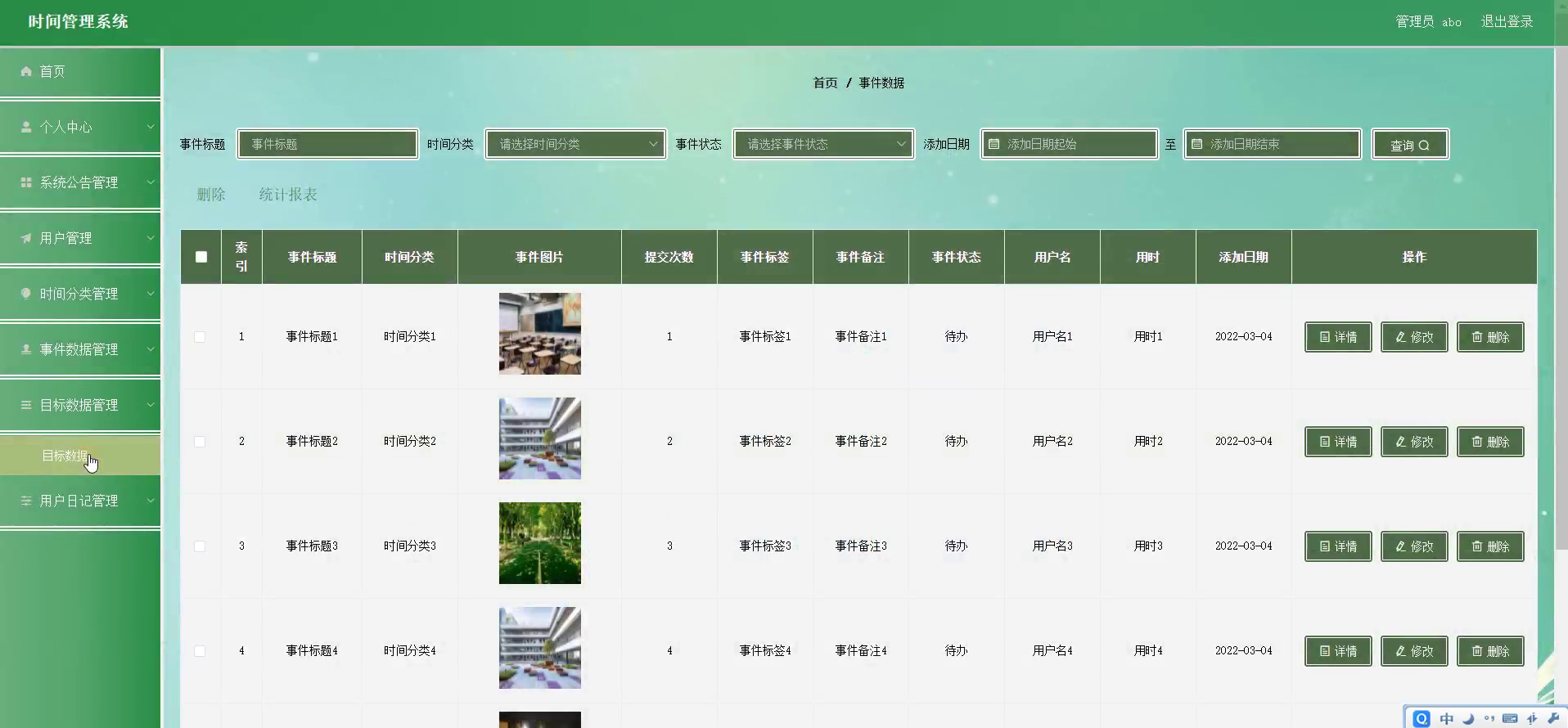This screenshot has height=728, width=1568.
Task: Open details for 事件标题1 row
Action: [x=1338, y=337]
